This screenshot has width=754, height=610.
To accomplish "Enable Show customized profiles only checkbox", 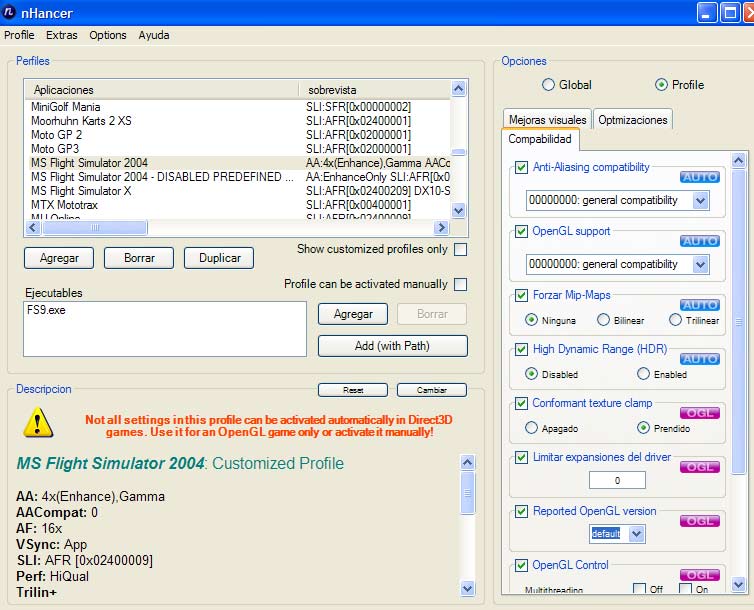I will click(x=460, y=249).
